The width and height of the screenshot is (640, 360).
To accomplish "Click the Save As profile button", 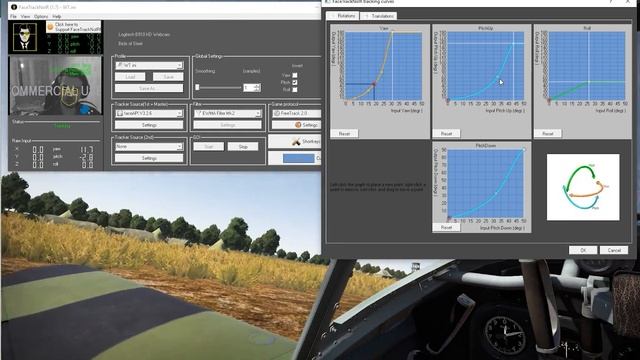I will point(149,88).
